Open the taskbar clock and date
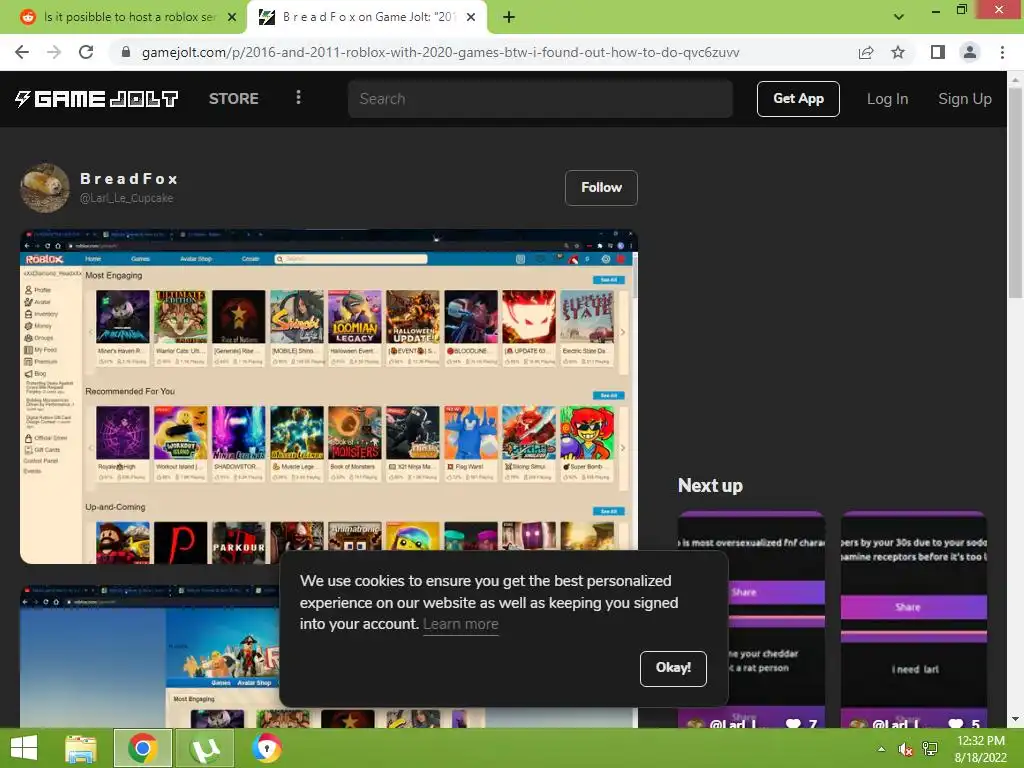This screenshot has height=768, width=1024. 980,749
